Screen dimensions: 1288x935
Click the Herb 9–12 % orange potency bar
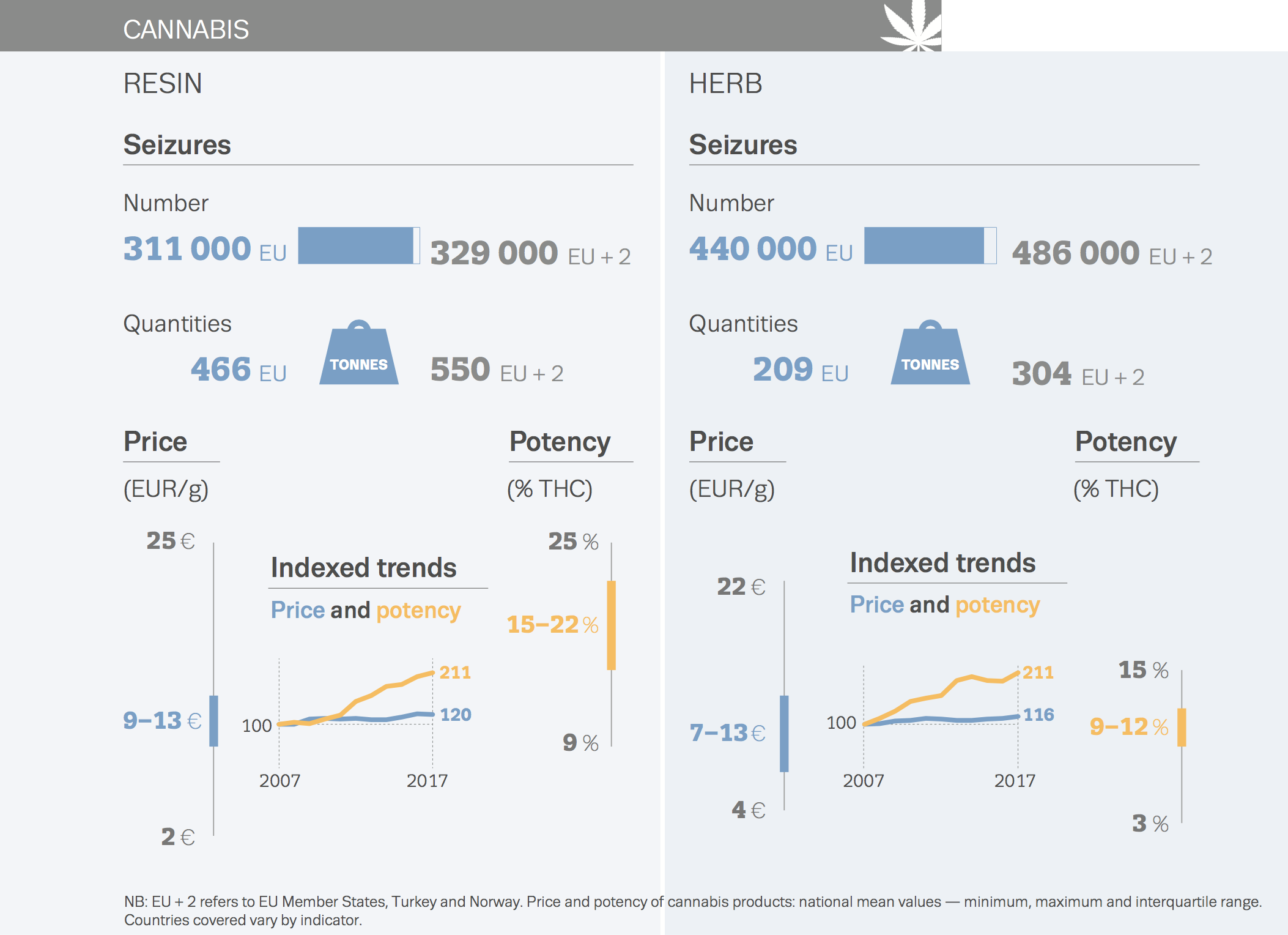click(x=1182, y=727)
